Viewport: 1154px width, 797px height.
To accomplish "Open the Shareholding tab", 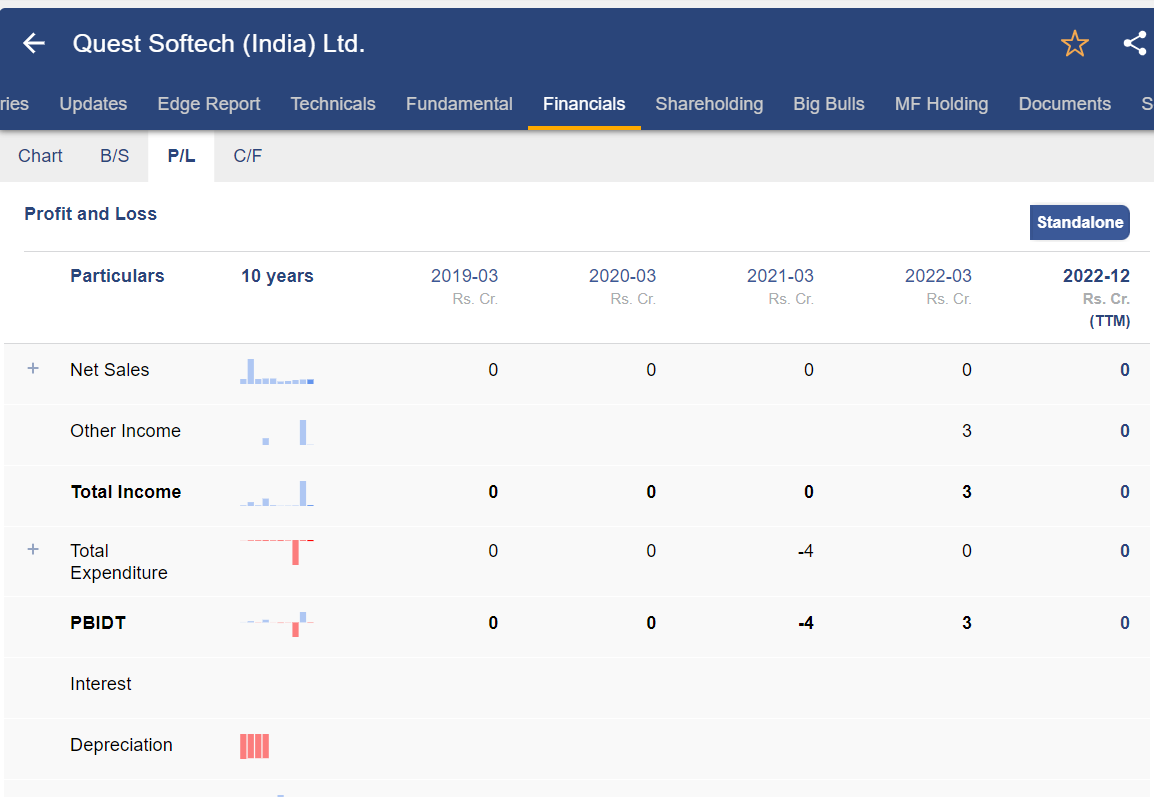I will [709, 104].
